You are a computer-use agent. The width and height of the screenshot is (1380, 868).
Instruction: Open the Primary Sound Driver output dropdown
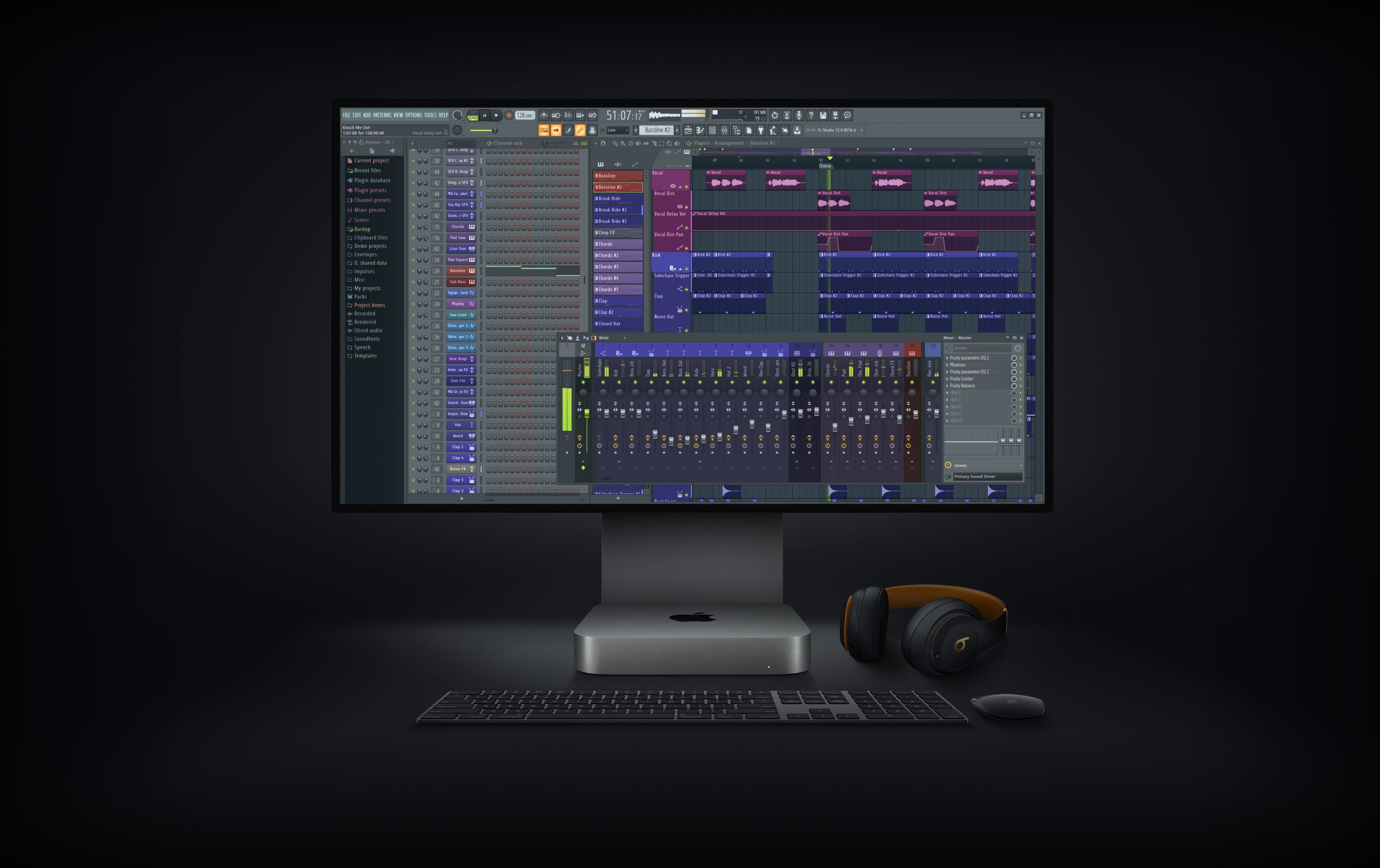click(x=987, y=477)
